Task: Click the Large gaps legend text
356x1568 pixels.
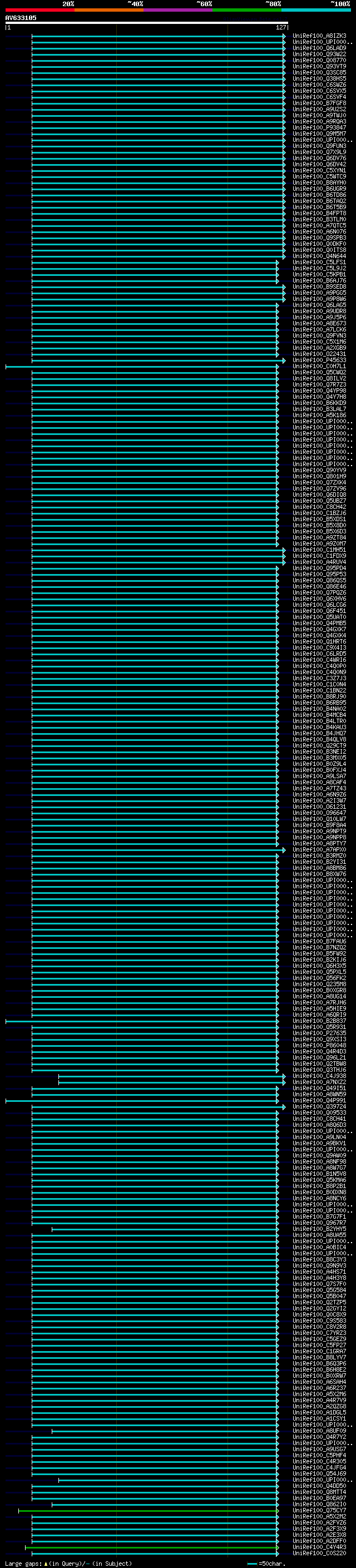Action: click(68, 1563)
